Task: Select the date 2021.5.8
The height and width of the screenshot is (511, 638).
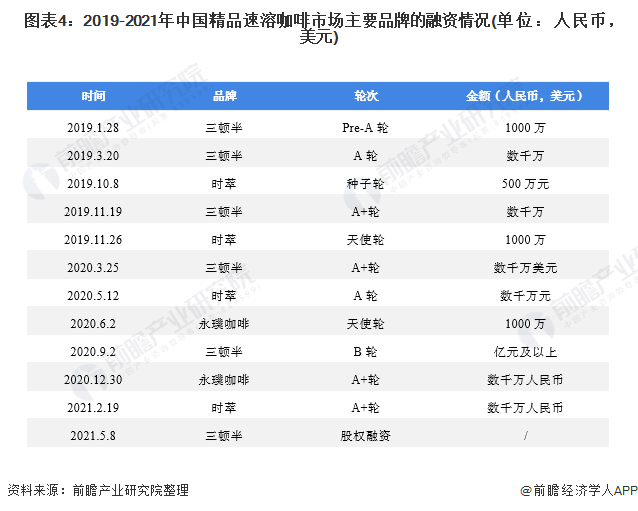Action: (93, 436)
